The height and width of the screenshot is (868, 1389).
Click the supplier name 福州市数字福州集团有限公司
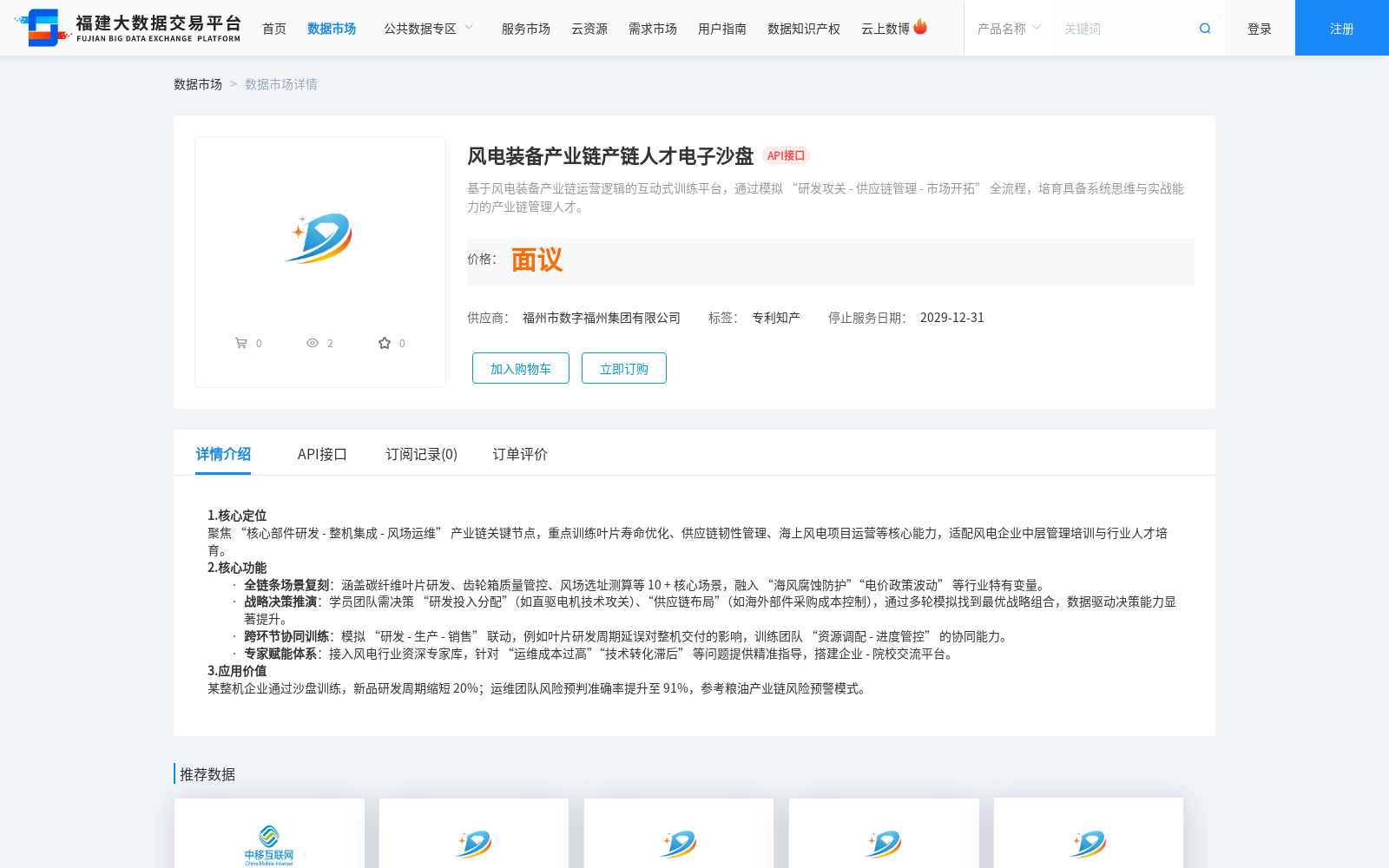coord(602,318)
